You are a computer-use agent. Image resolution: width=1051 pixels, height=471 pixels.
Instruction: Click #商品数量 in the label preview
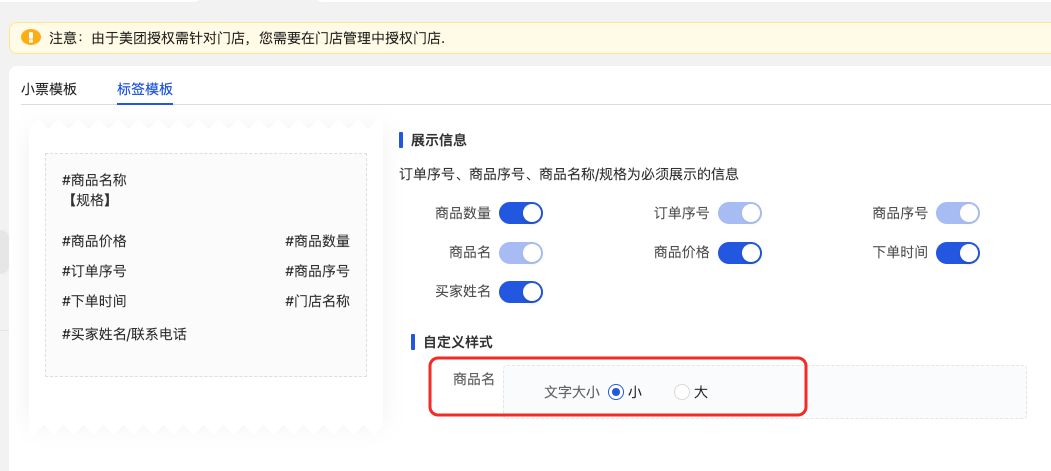317,241
